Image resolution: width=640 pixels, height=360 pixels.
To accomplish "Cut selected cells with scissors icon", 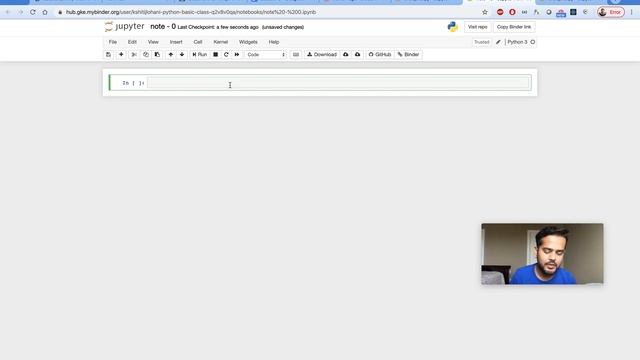I will [x=133, y=54].
